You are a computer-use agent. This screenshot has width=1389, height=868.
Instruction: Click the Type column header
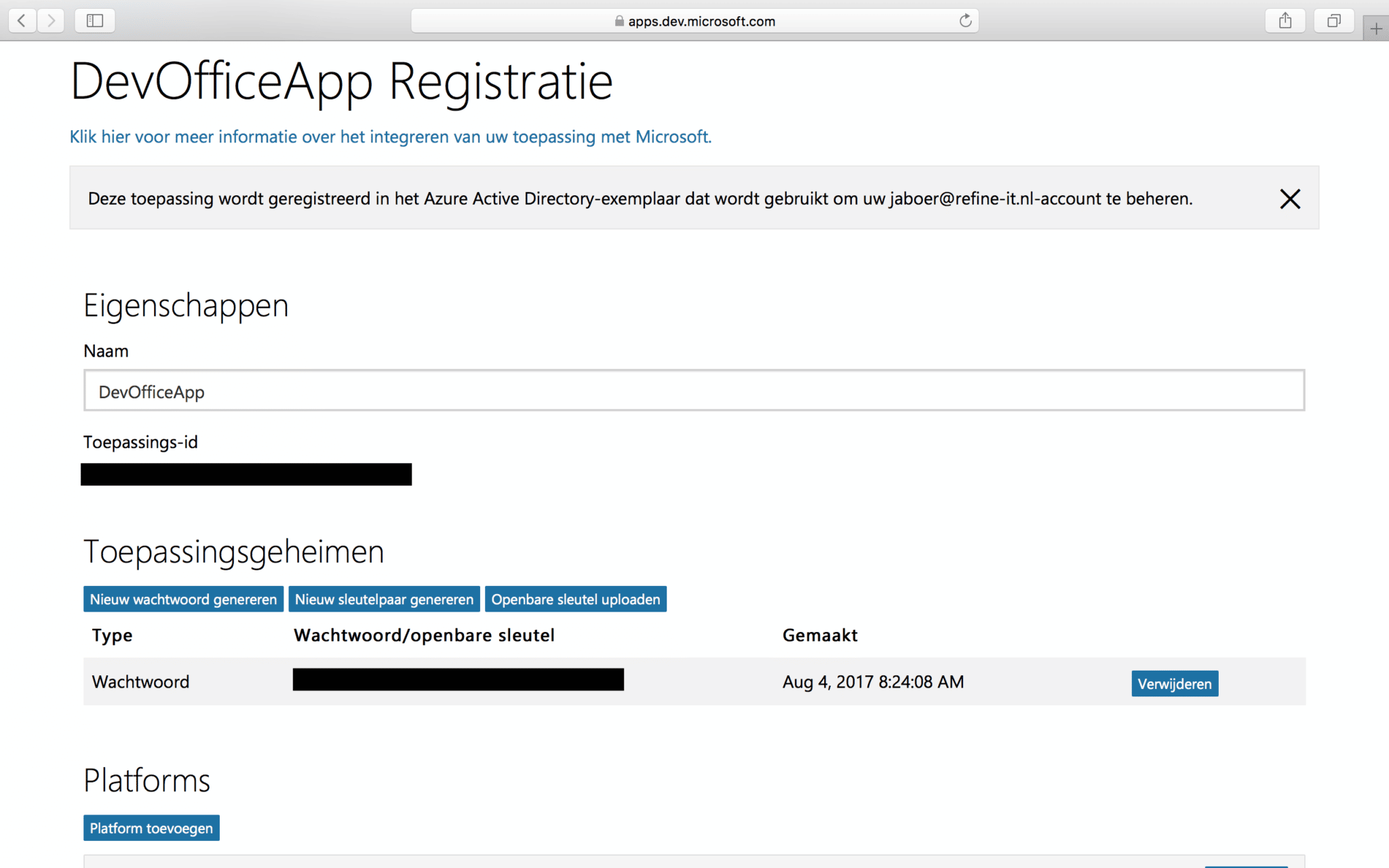click(113, 635)
